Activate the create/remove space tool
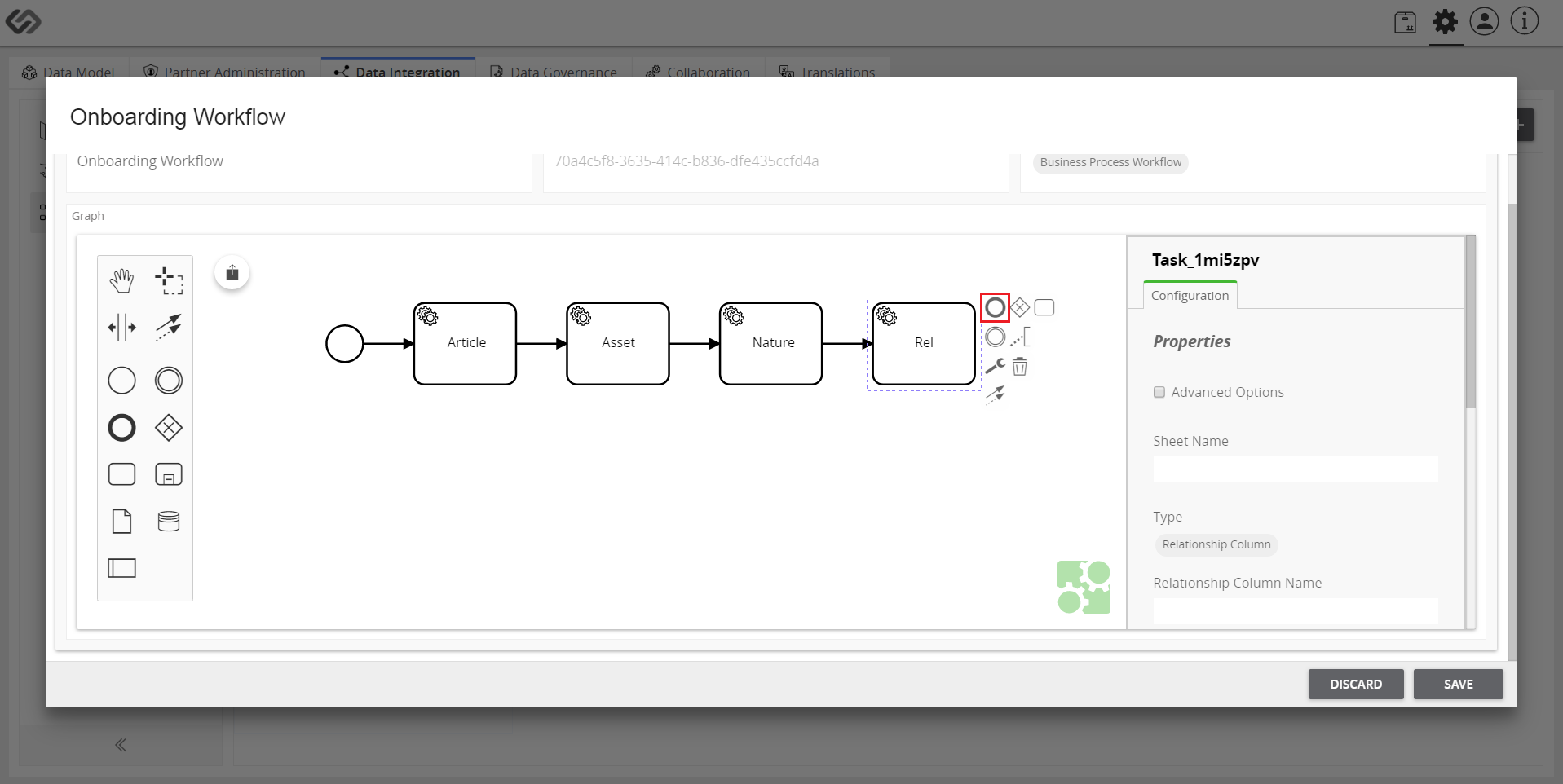1563x784 pixels. [121, 328]
